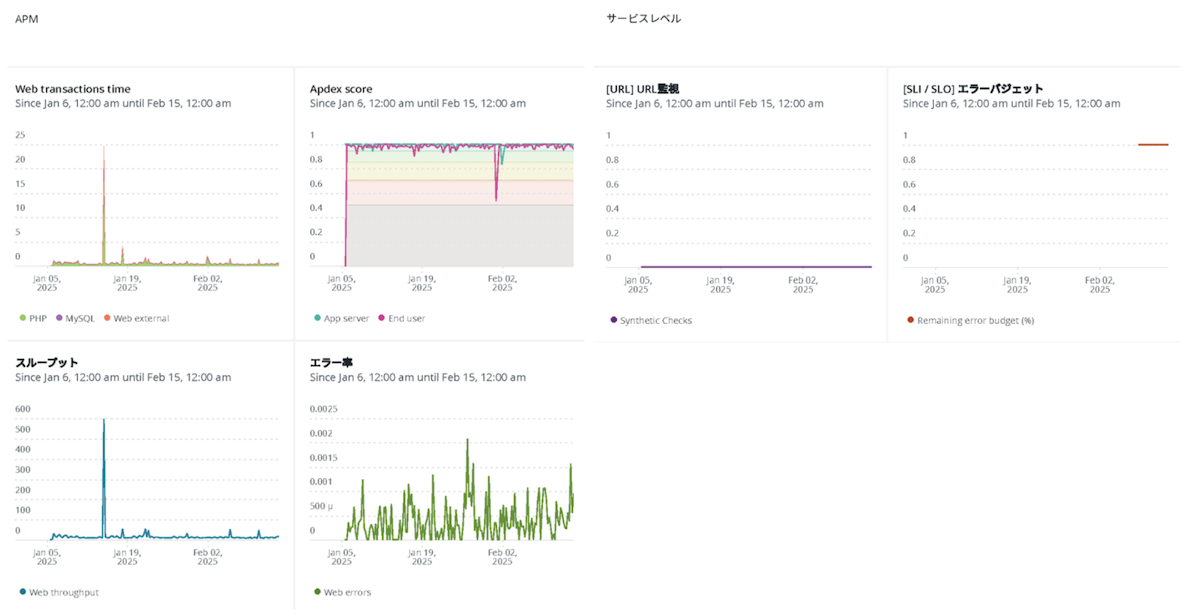
Task: Click the エラー率 chart heading
Action: (331, 362)
